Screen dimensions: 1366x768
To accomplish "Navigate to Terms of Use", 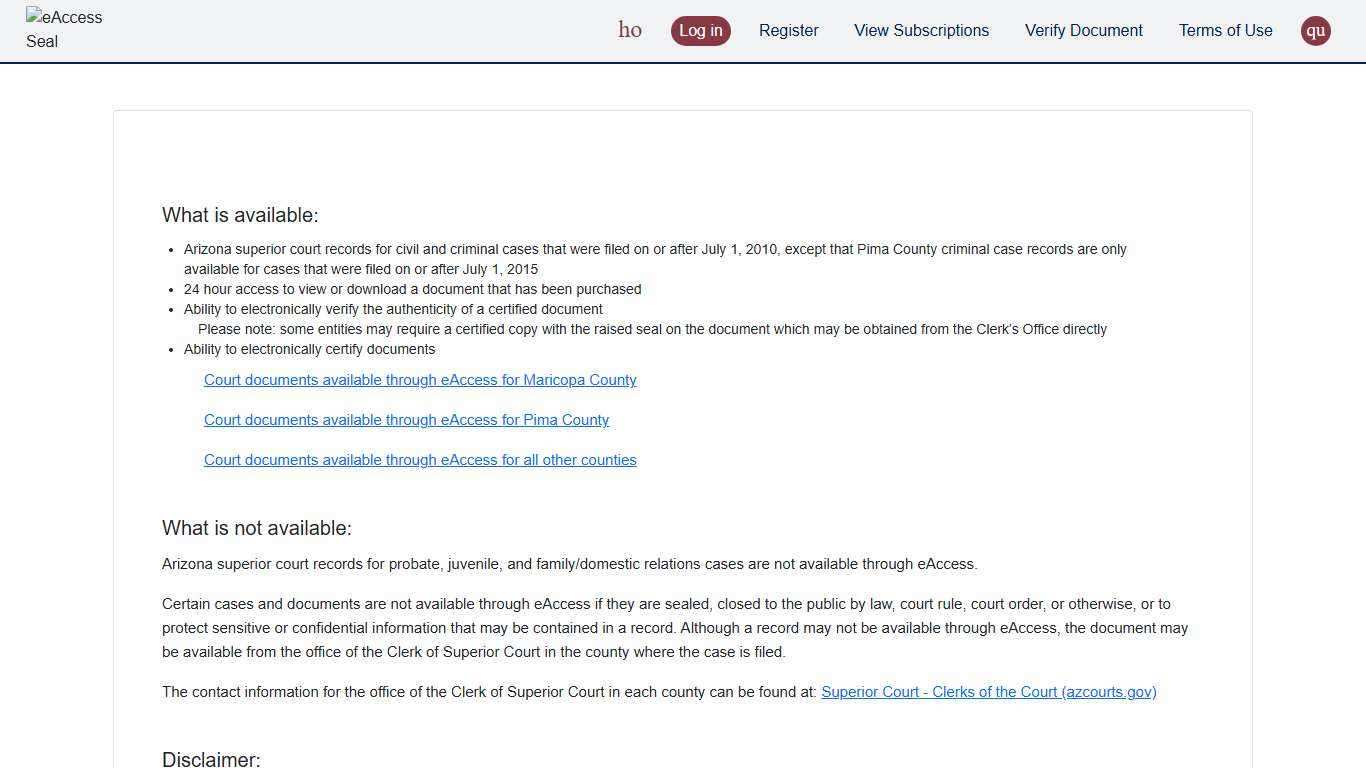I will coord(1225,31).
